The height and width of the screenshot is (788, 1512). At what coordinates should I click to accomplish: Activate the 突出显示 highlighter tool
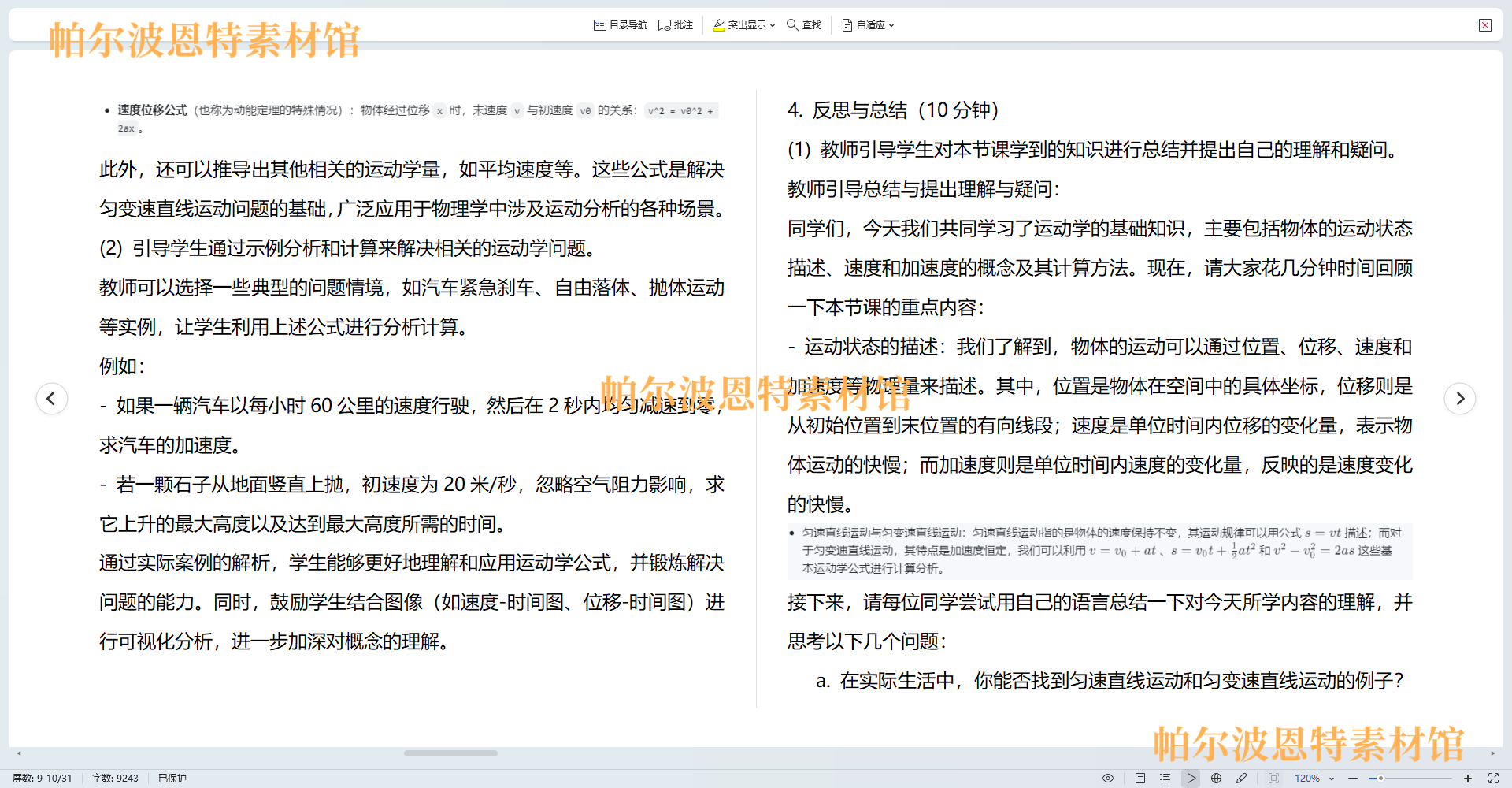[x=739, y=25]
